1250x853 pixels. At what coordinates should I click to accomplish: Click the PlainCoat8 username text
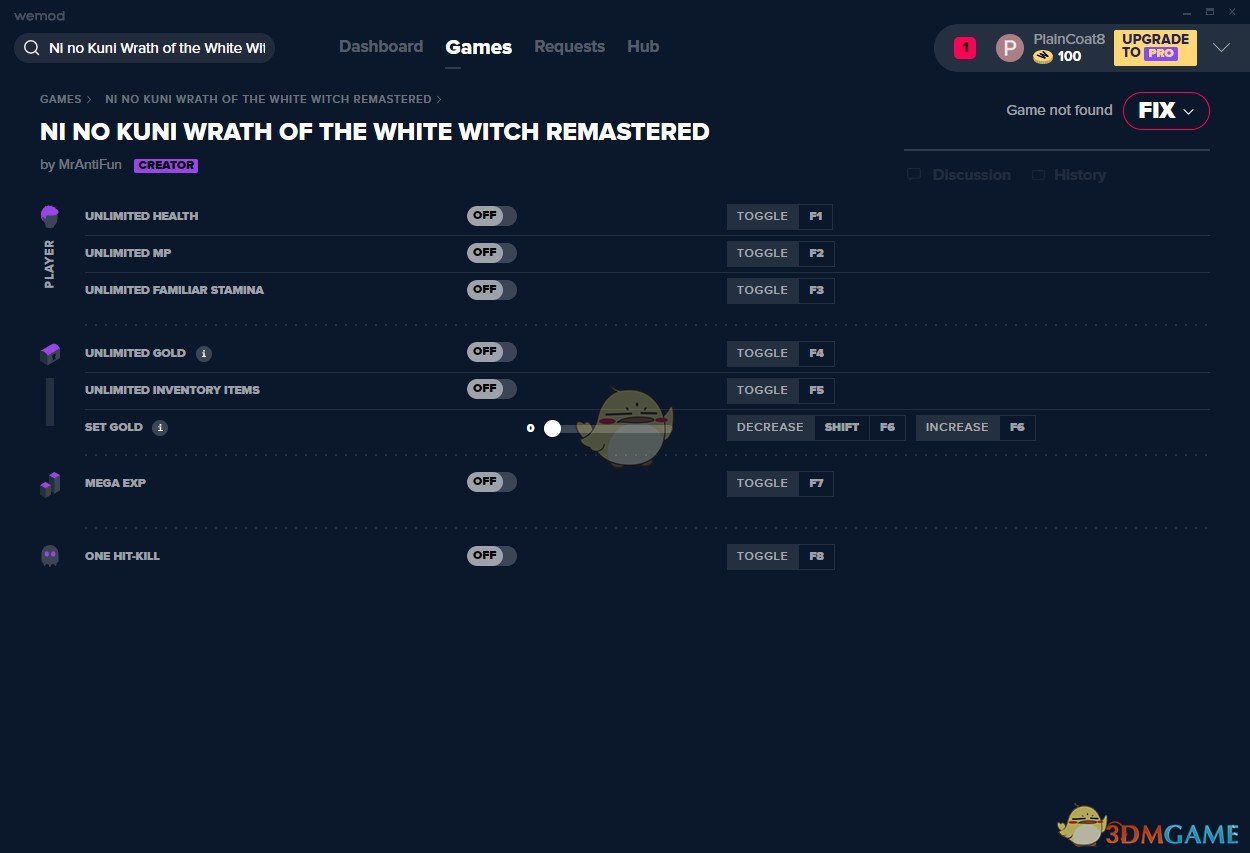click(1069, 39)
